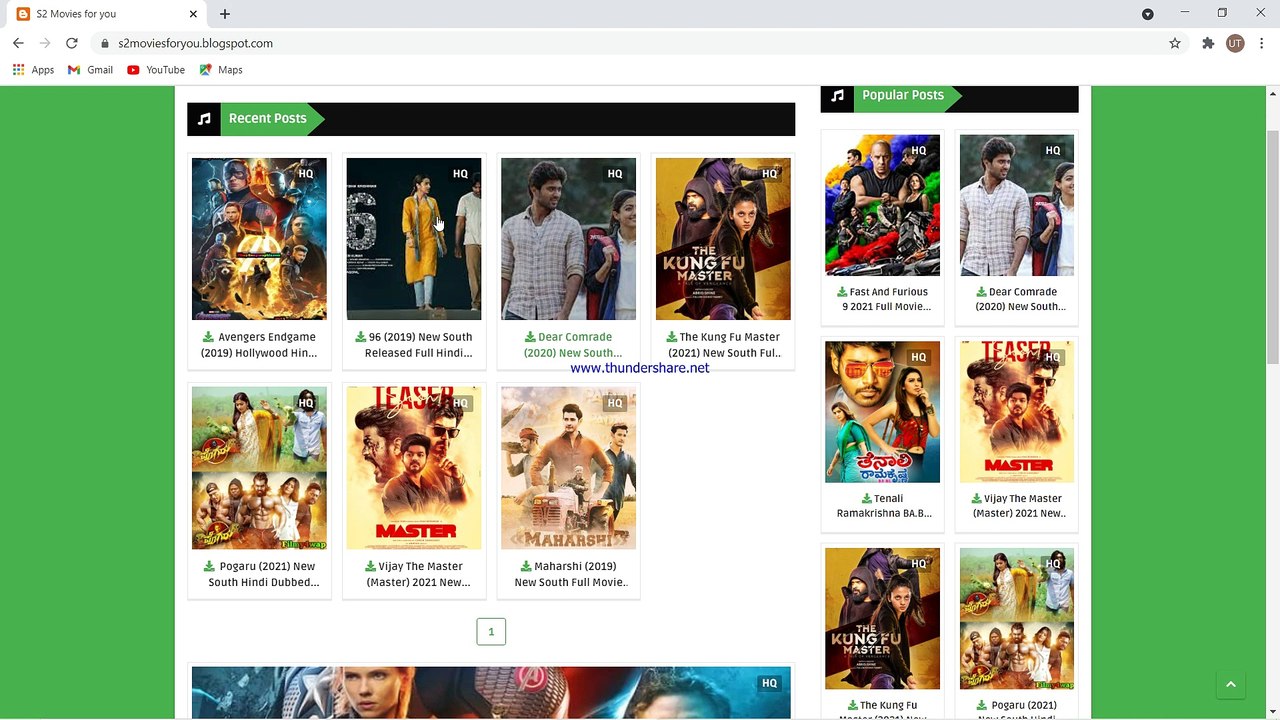Click the Fast And Furious 9 2021 title link
The width and height of the screenshot is (1280, 720).
(x=884, y=300)
